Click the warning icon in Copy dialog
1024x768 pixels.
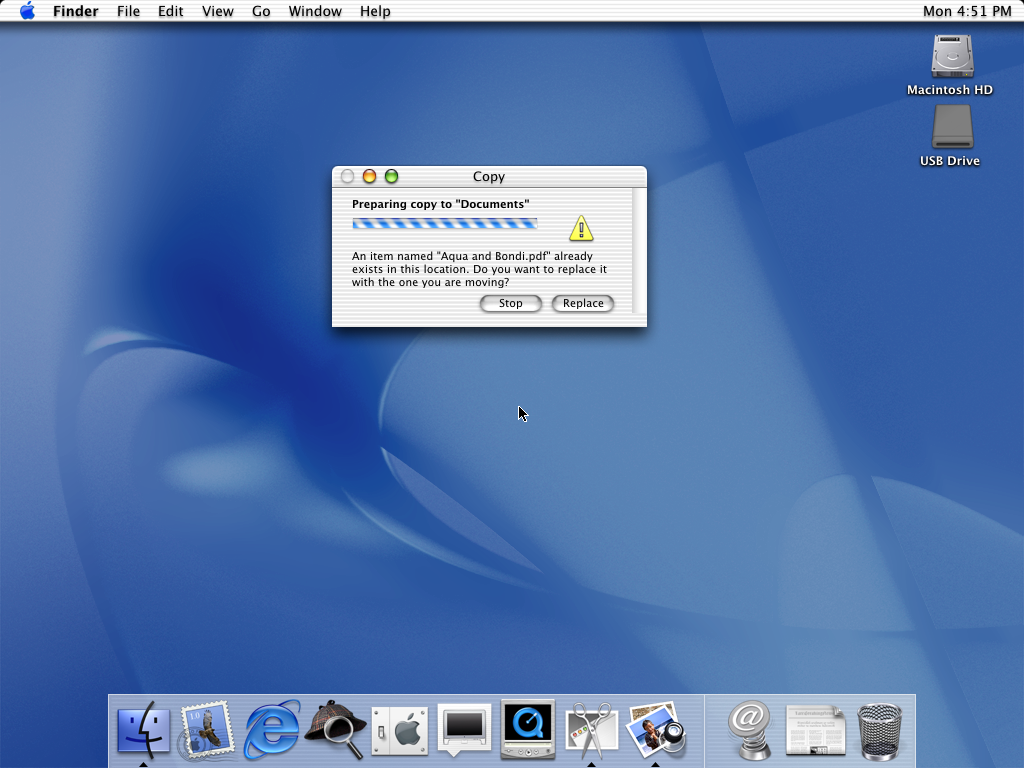[x=581, y=229]
